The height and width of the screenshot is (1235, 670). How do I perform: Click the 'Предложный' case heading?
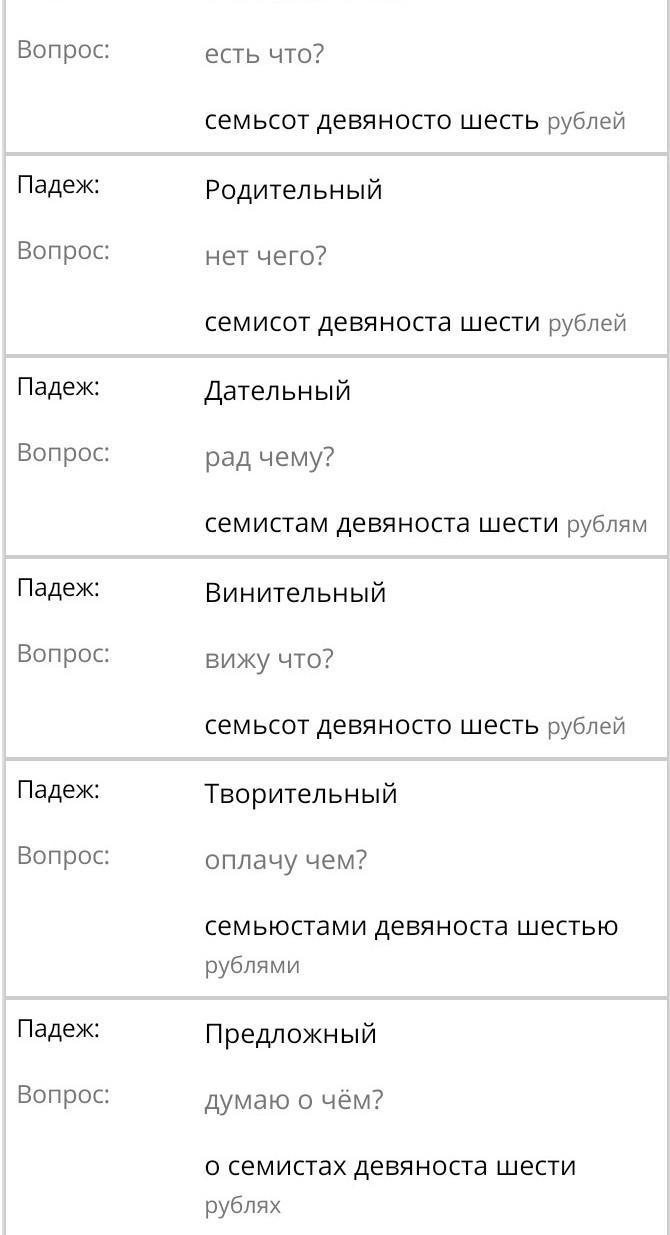pos(290,1034)
